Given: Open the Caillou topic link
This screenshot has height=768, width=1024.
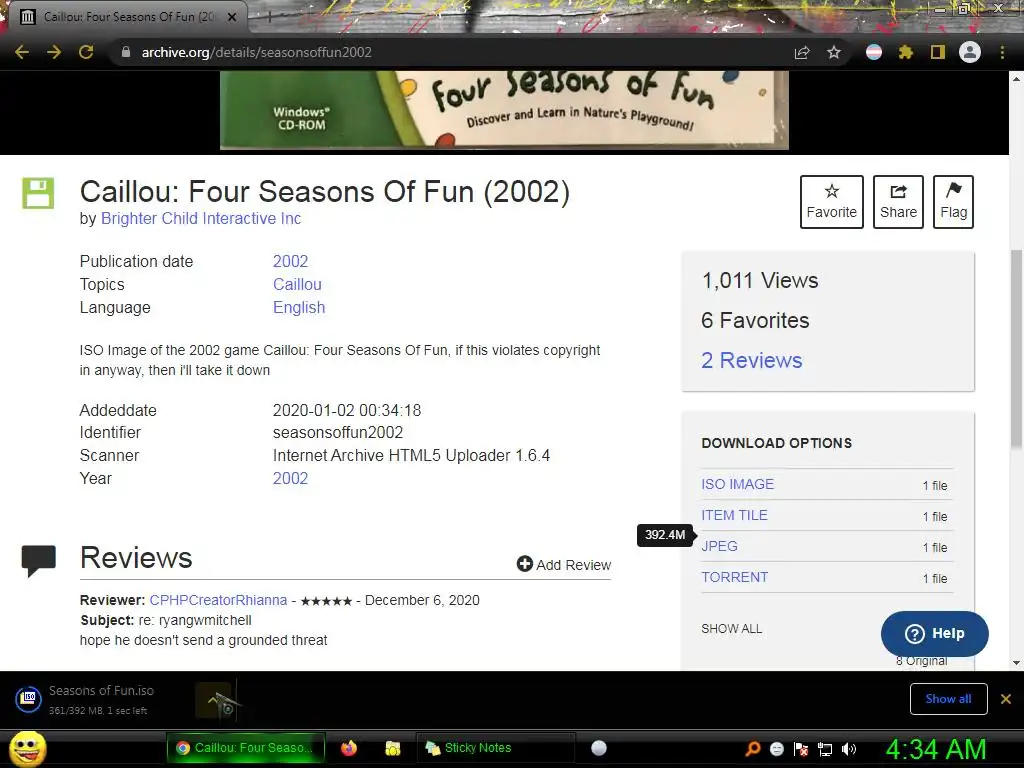Looking at the screenshot, I should click(297, 284).
